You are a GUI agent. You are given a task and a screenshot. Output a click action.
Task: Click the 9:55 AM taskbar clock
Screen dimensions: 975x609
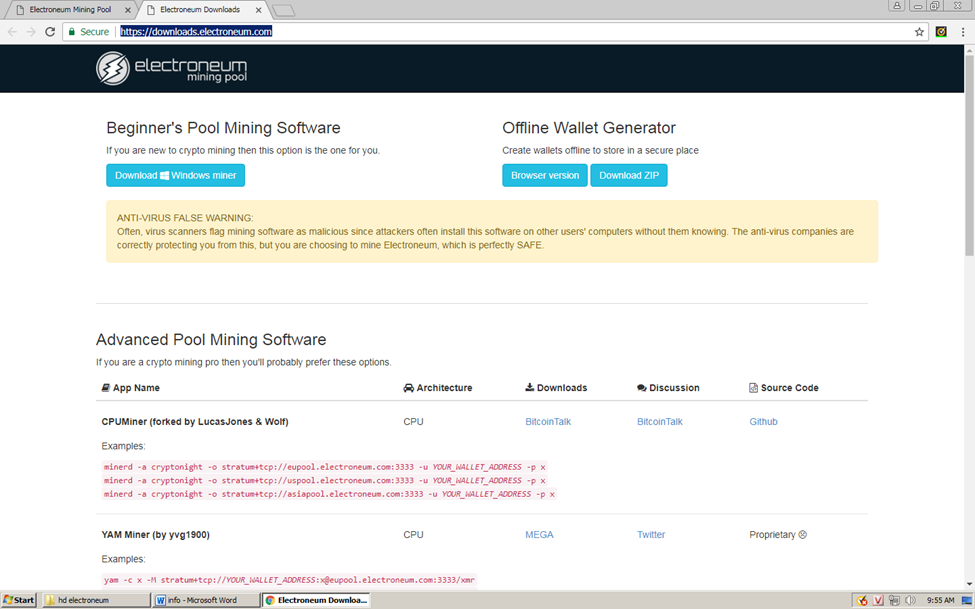tap(940, 600)
